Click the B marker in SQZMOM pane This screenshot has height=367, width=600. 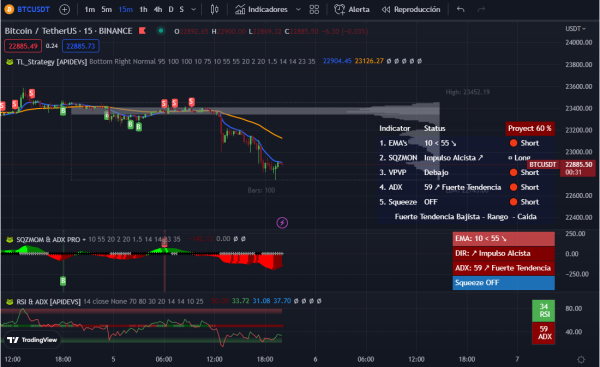63,281
